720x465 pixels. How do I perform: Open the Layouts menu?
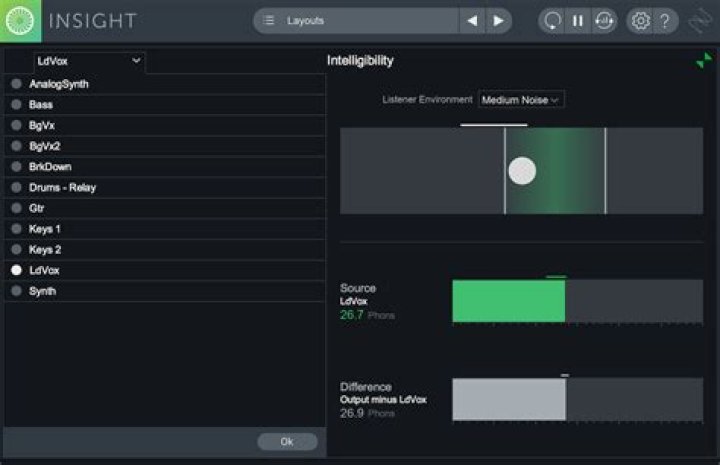(356, 21)
